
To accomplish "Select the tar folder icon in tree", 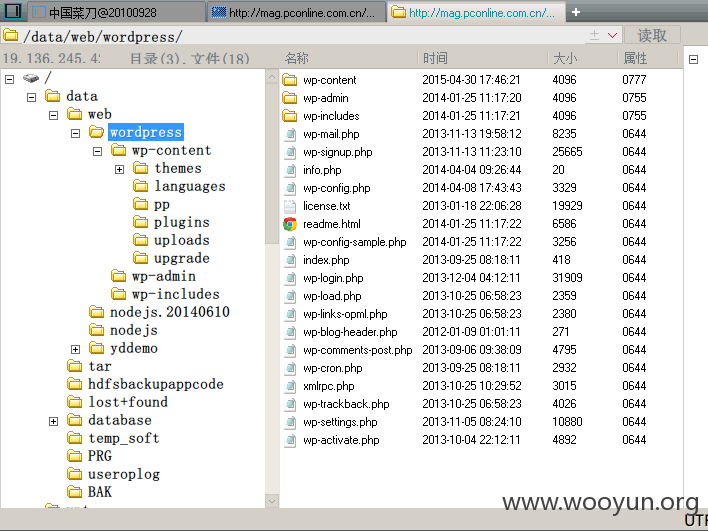I will click(x=75, y=366).
